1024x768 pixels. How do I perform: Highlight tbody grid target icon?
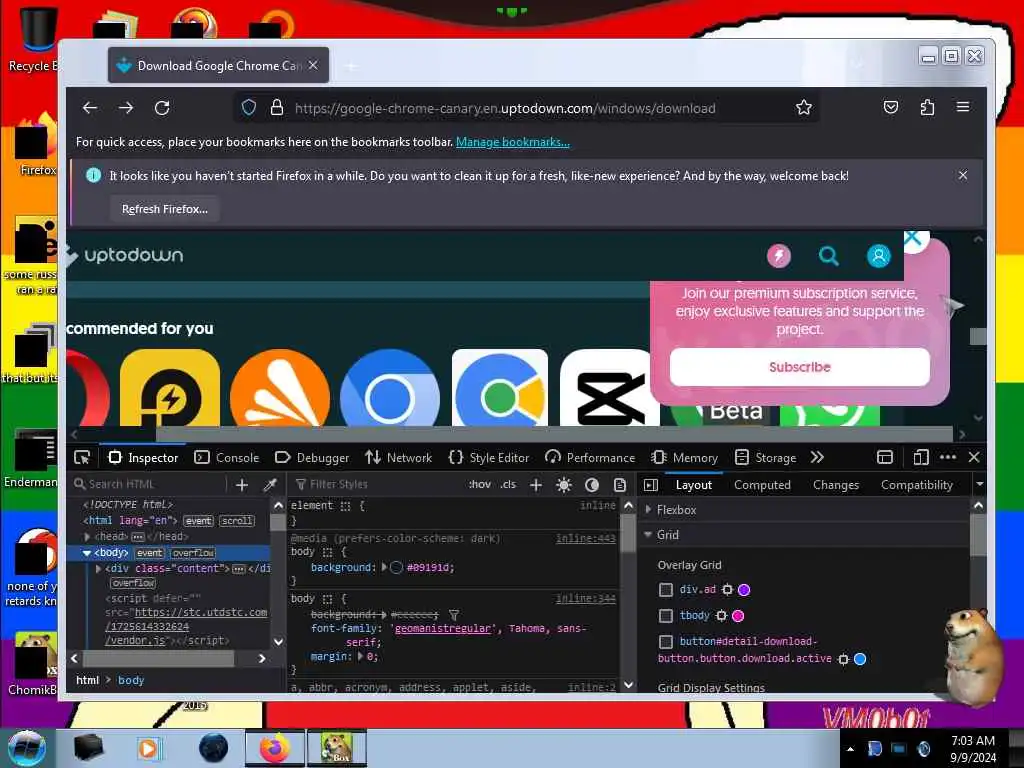pyautogui.click(x=721, y=615)
